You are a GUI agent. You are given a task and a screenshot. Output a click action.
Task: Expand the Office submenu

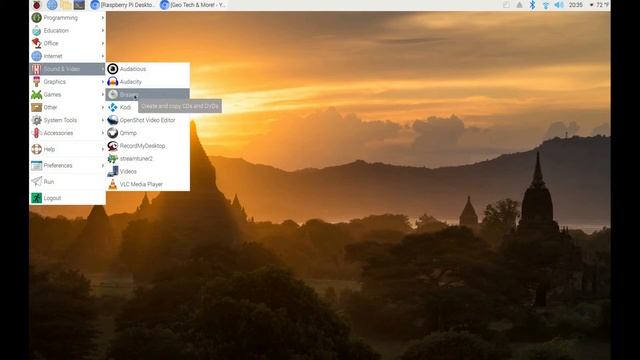click(68, 43)
